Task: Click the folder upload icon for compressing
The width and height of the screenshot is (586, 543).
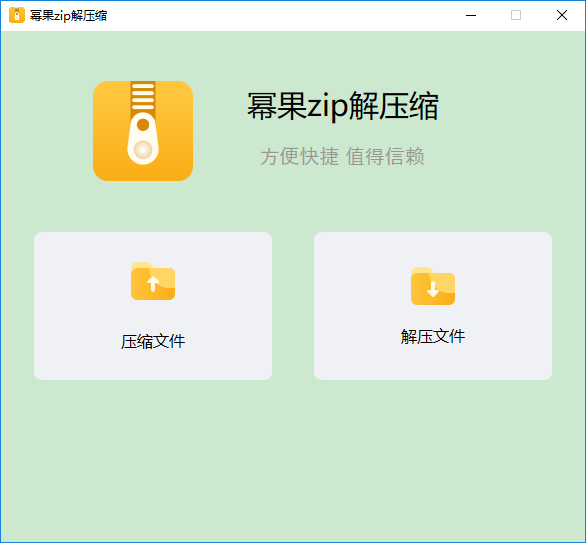Action: click(x=153, y=281)
